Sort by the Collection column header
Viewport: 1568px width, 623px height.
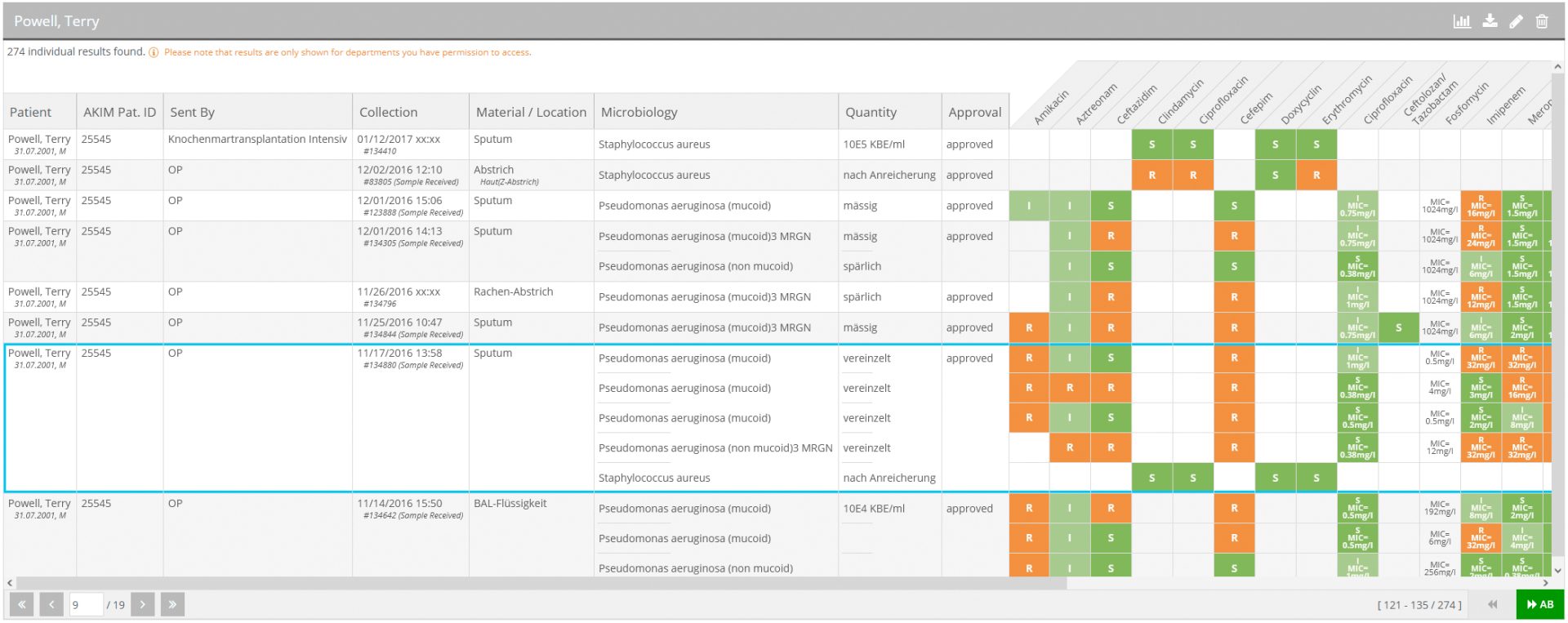(388, 112)
